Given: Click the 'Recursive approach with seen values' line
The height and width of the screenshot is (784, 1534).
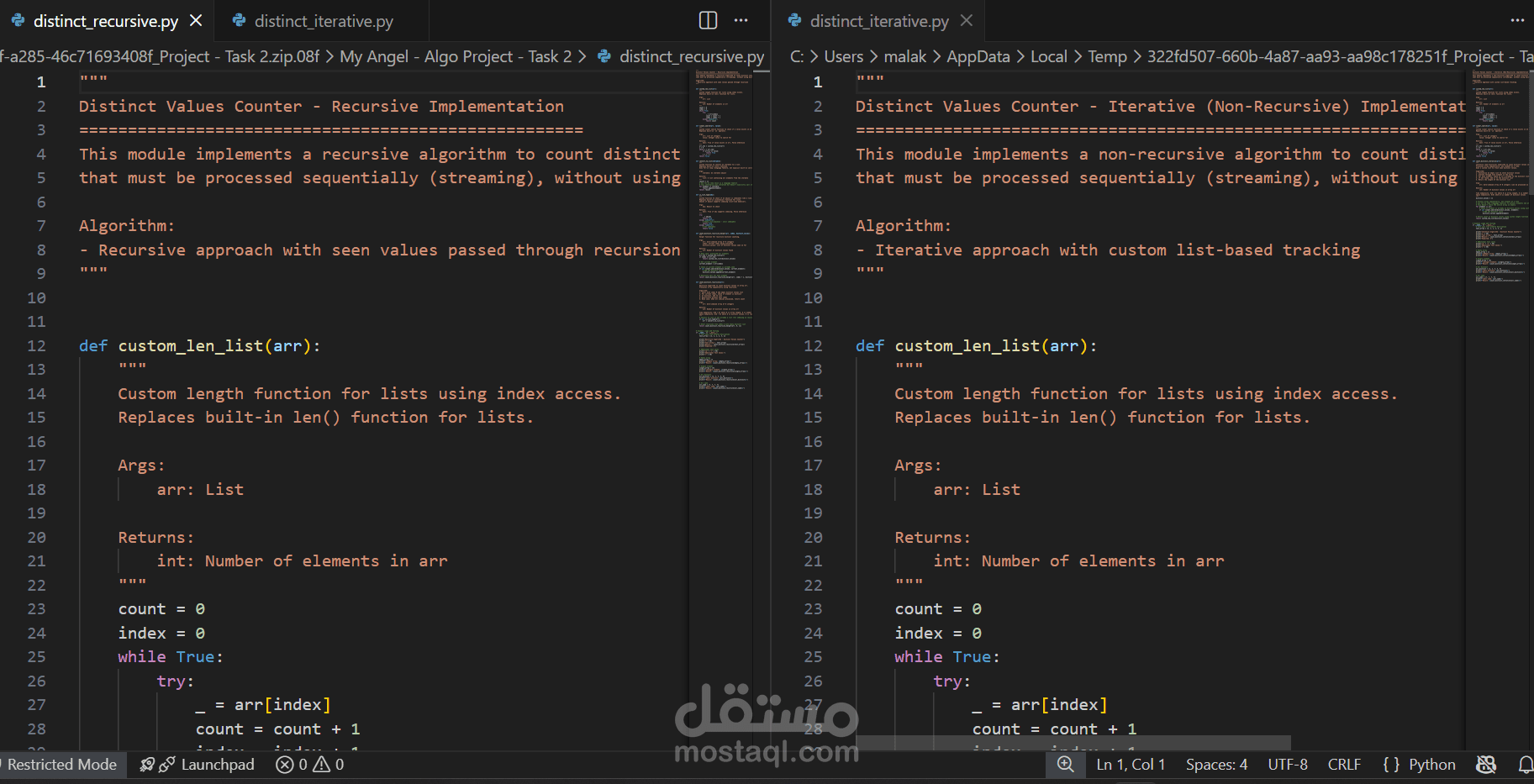Looking at the screenshot, I should pos(380,250).
